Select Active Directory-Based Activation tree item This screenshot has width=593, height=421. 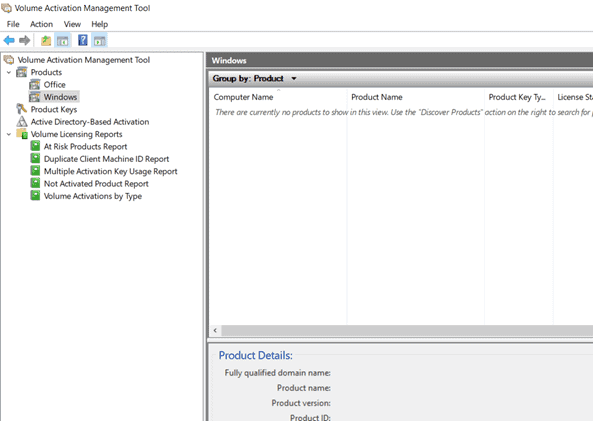click(90, 122)
